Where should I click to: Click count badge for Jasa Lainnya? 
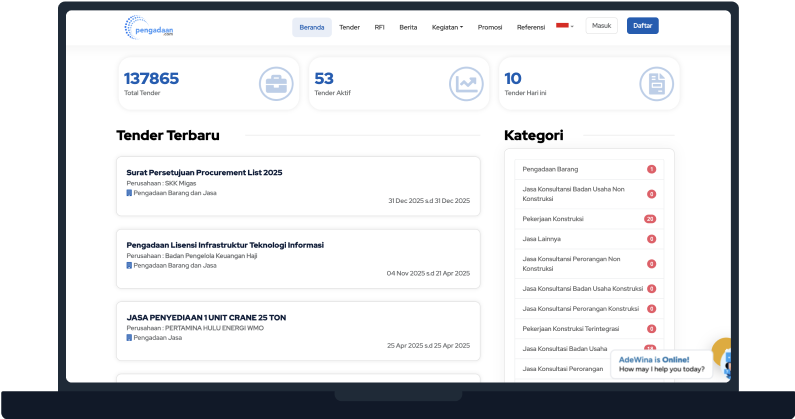coord(652,239)
